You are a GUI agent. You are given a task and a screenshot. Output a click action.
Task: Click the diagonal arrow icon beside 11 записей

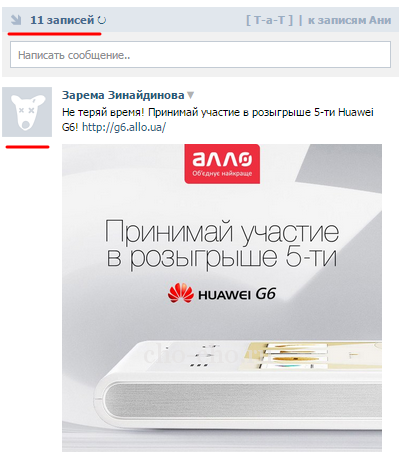pyautogui.click(x=16, y=20)
